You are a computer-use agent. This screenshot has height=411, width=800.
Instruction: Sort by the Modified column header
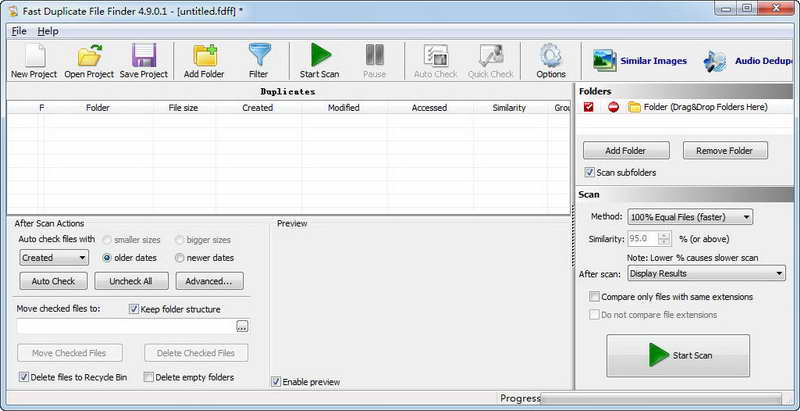coord(344,108)
